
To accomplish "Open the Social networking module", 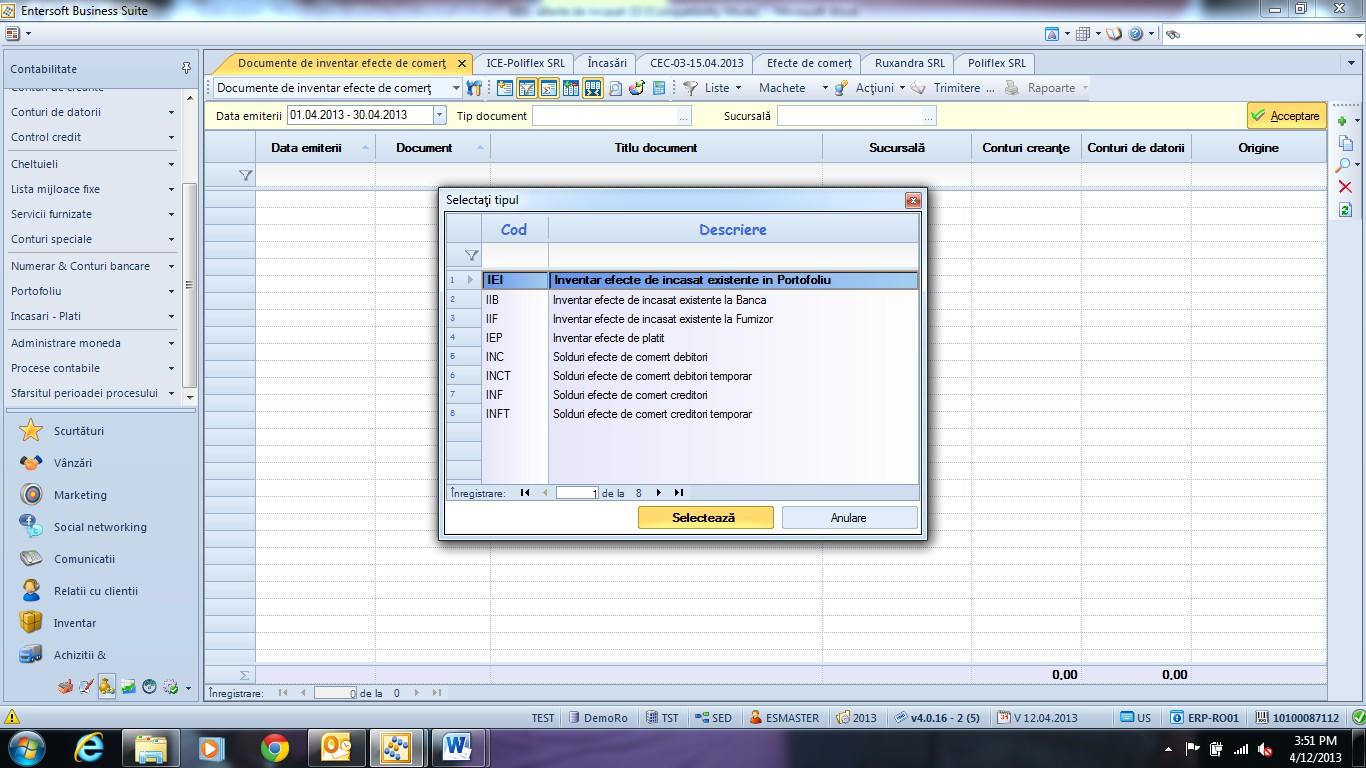I will (100, 527).
